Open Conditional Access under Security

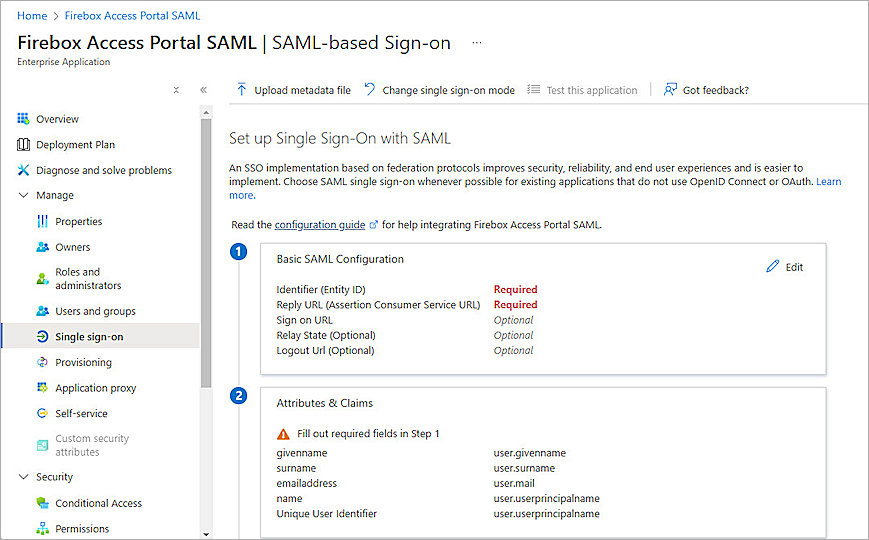[x=100, y=503]
